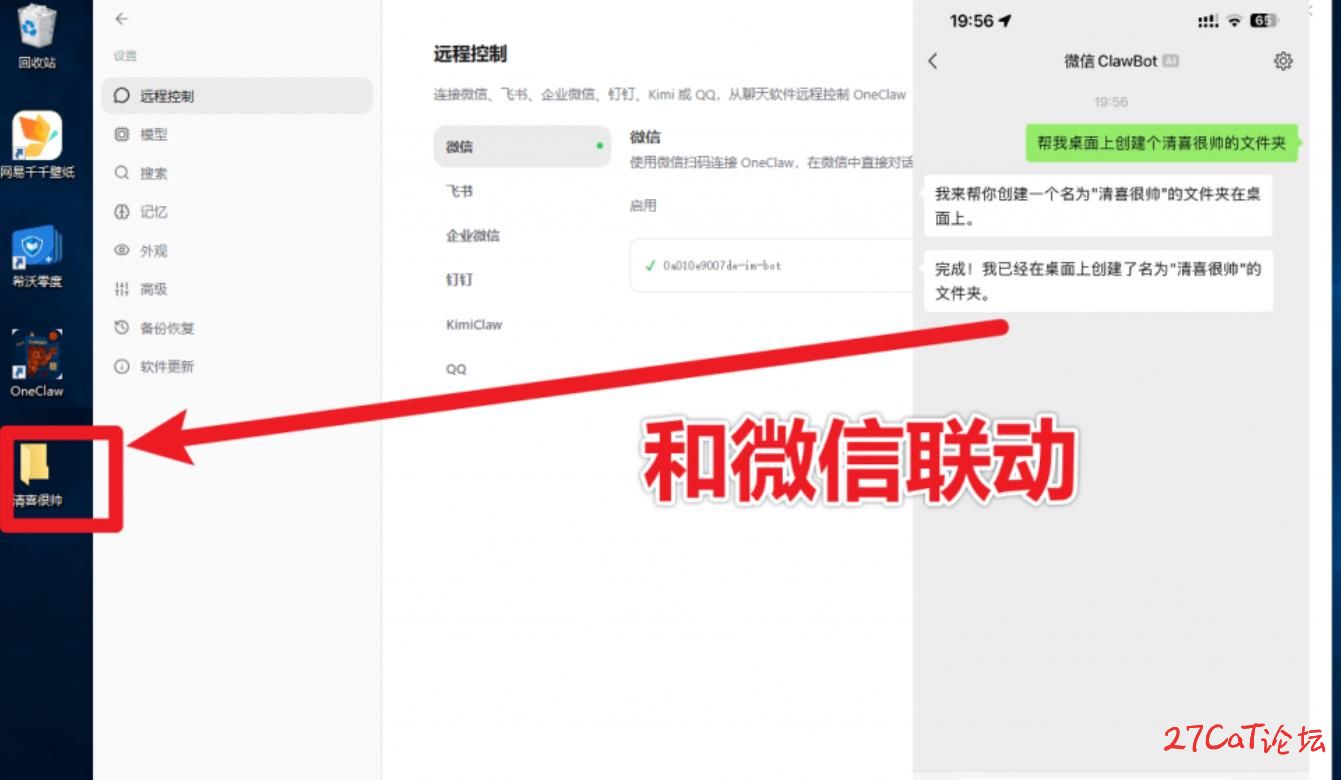Select the 微信 channel tab

click(521, 146)
